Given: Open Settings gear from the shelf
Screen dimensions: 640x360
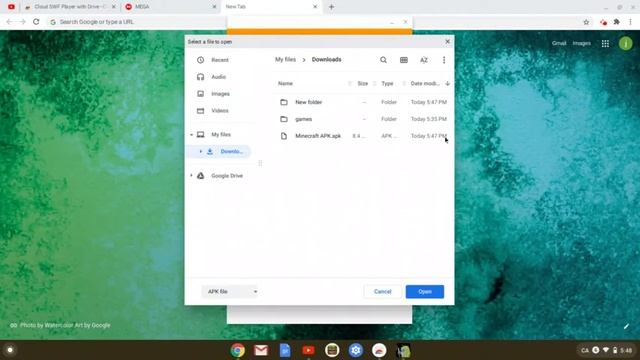Looking at the screenshot, I should click(356, 350).
